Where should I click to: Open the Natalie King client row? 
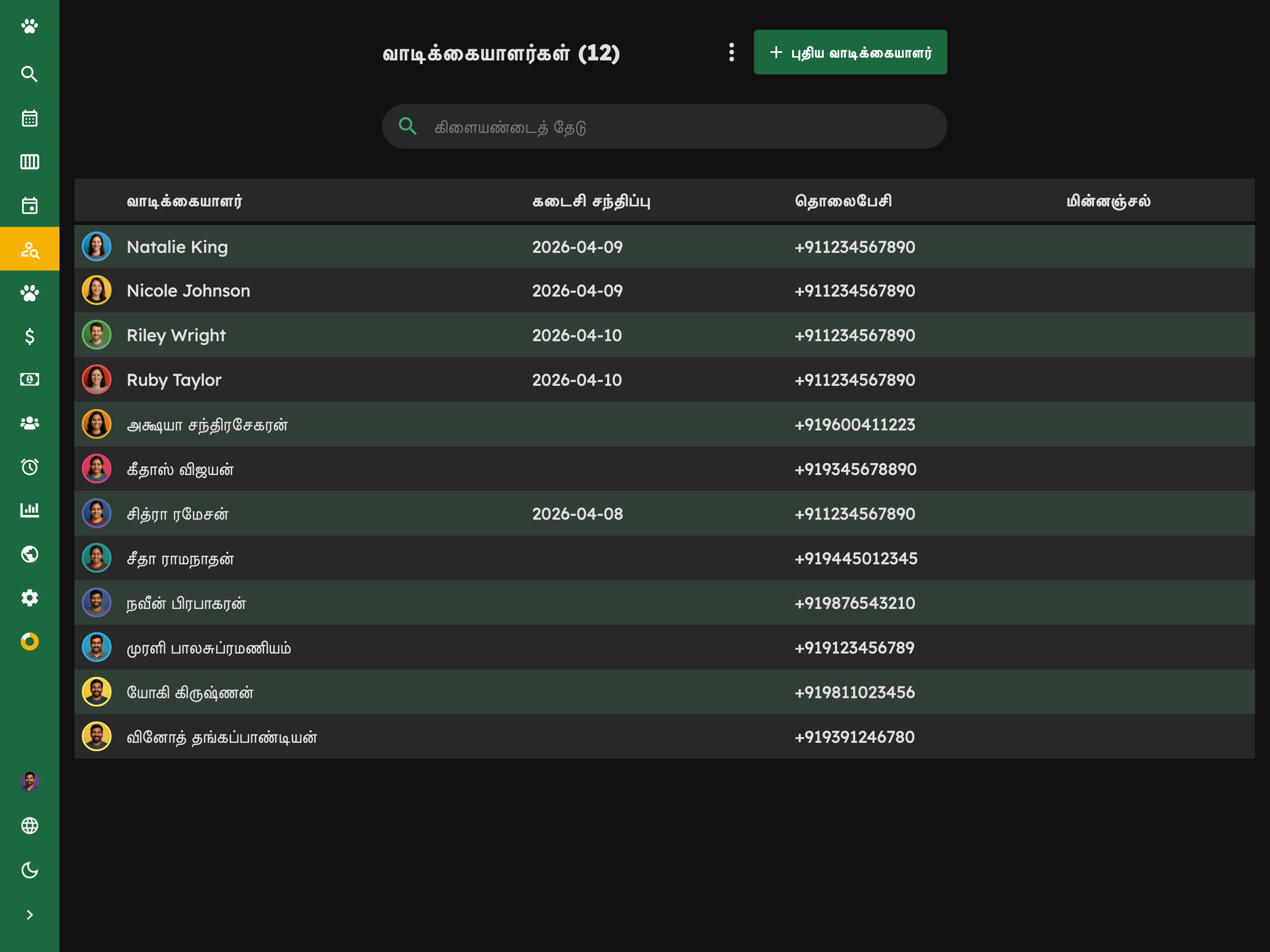coord(664,246)
